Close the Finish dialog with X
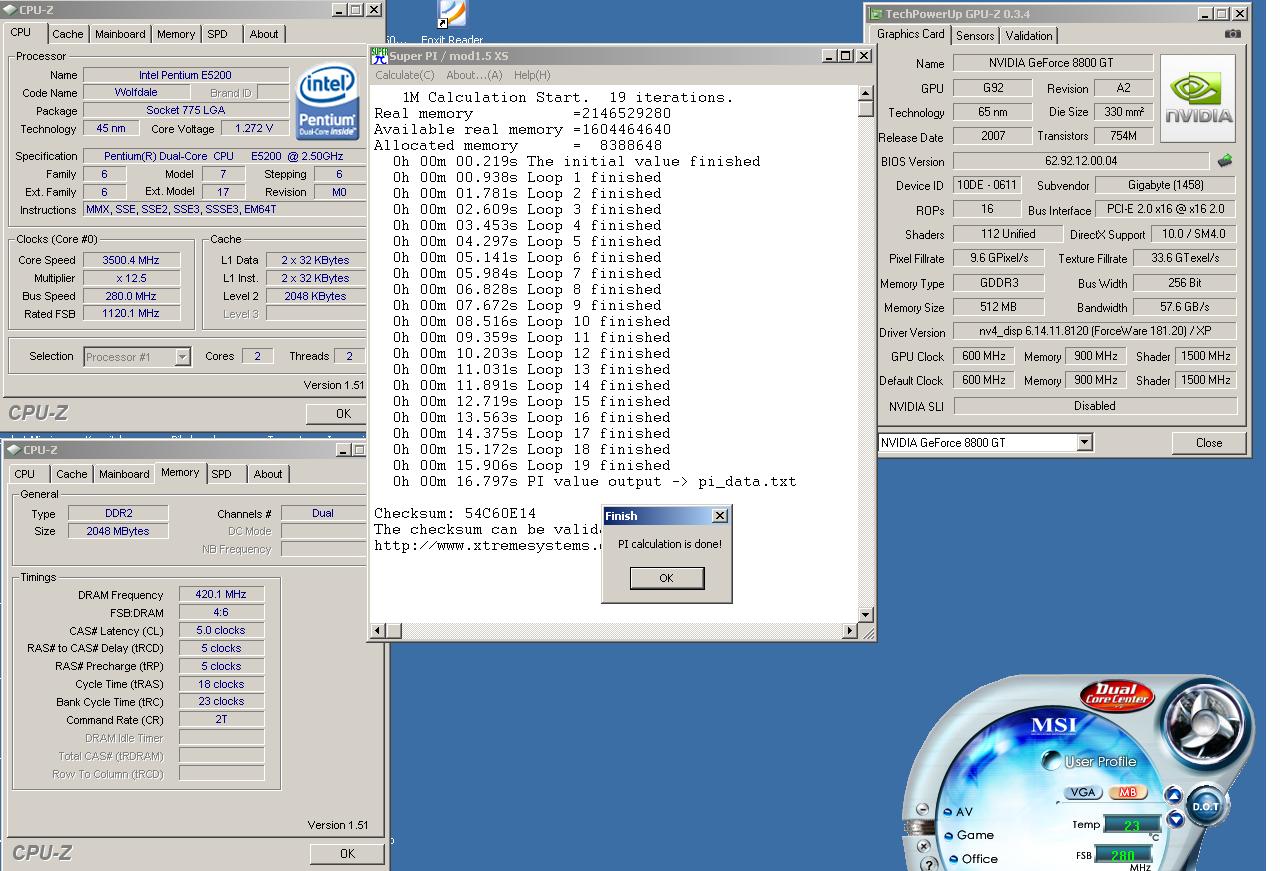The height and width of the screenshot is (871, 1280). [x=719, y=516]
